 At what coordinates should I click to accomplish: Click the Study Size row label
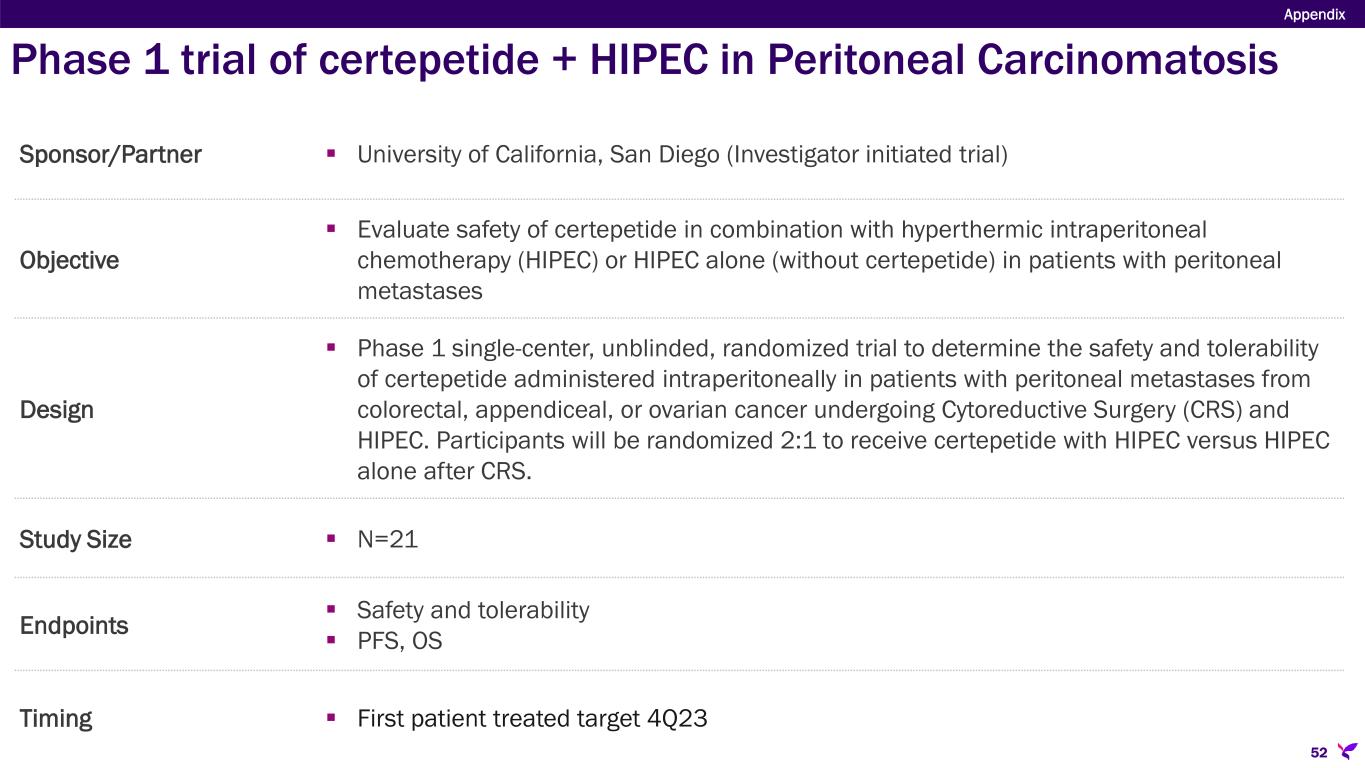(x=75, y=539)
